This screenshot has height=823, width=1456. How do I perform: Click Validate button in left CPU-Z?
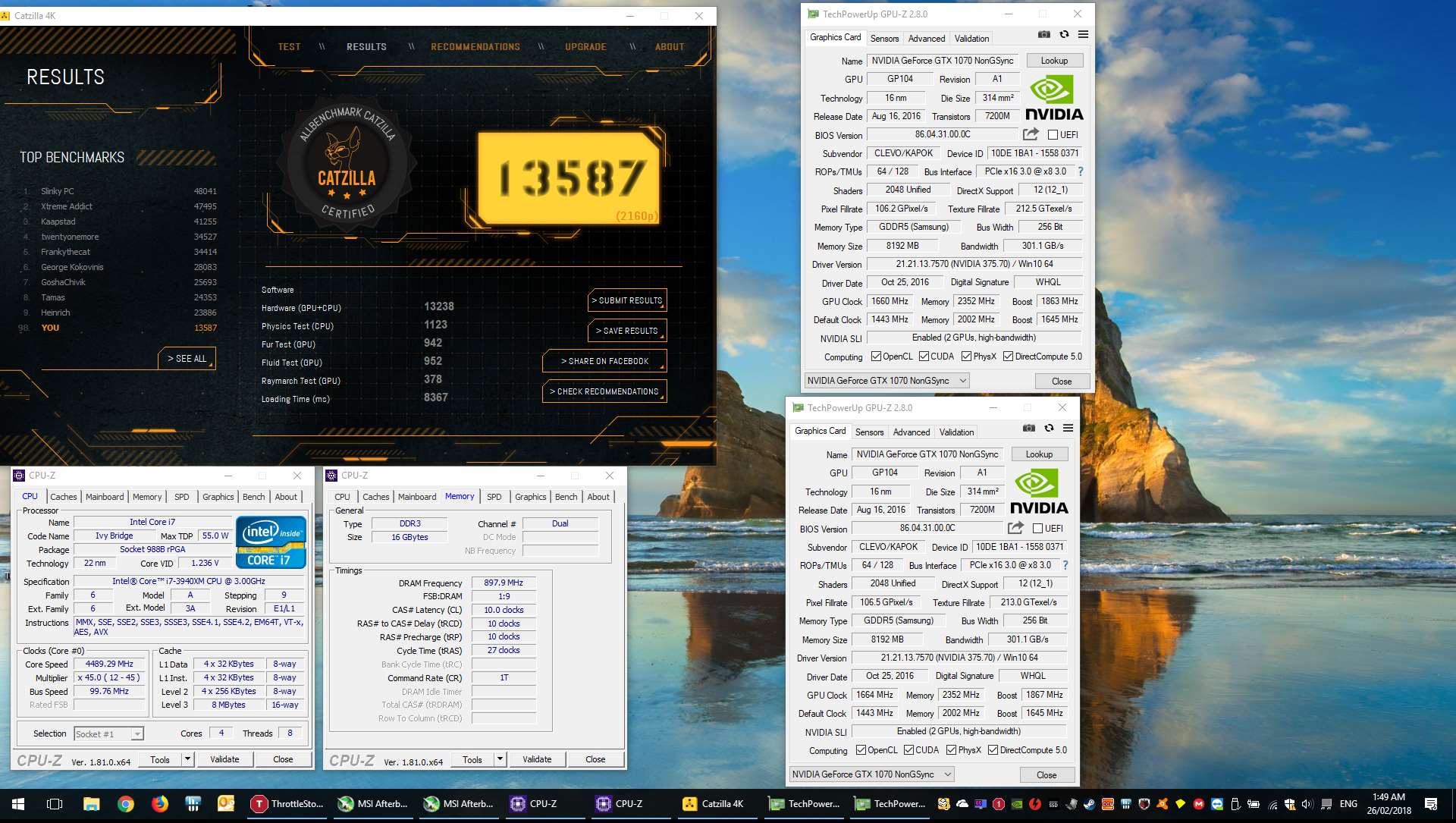pyautogui.click(x=224, y=759)
